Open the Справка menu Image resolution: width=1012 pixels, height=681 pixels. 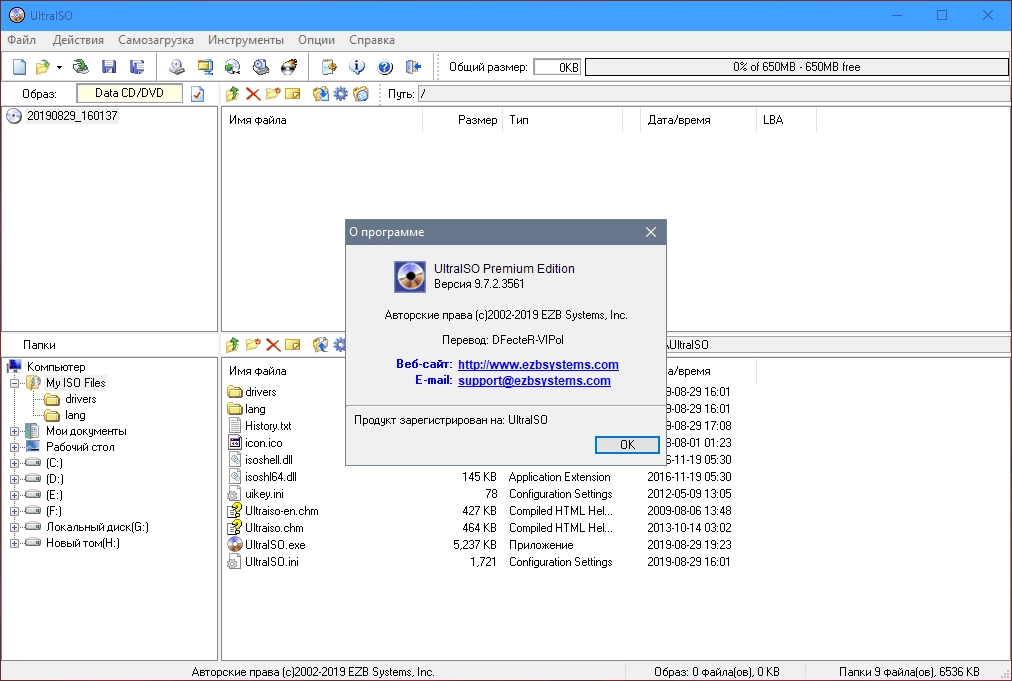[372, 40]
